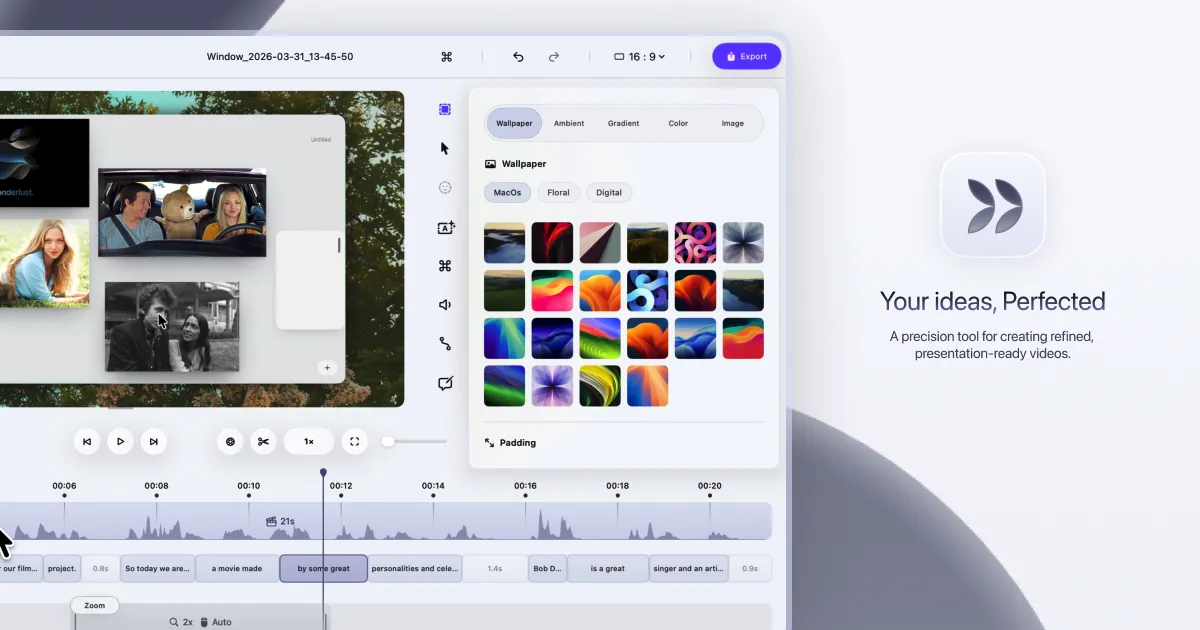Open the motion path tool
The width and height of the screenshot is (1200, 630).
[445, 344]
